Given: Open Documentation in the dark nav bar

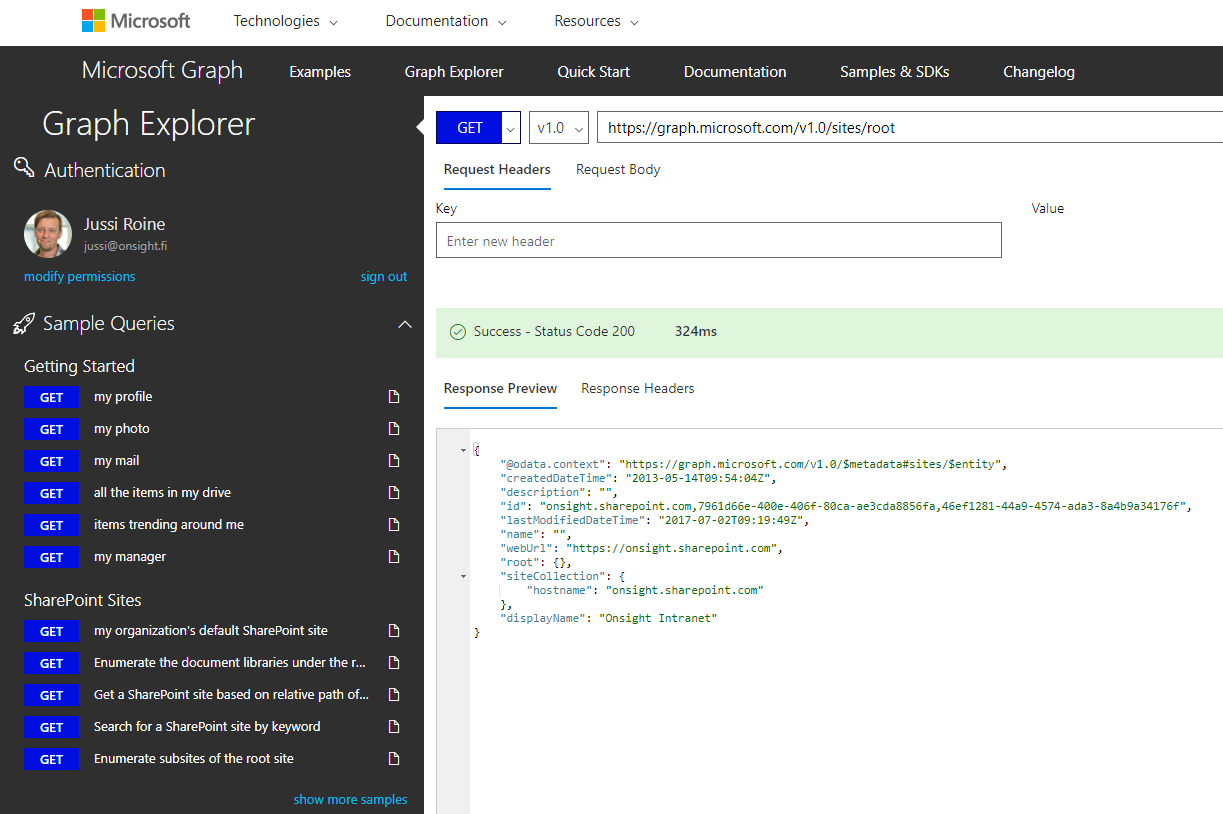Looking at the screenshot, I should click(x=735, y=72).
